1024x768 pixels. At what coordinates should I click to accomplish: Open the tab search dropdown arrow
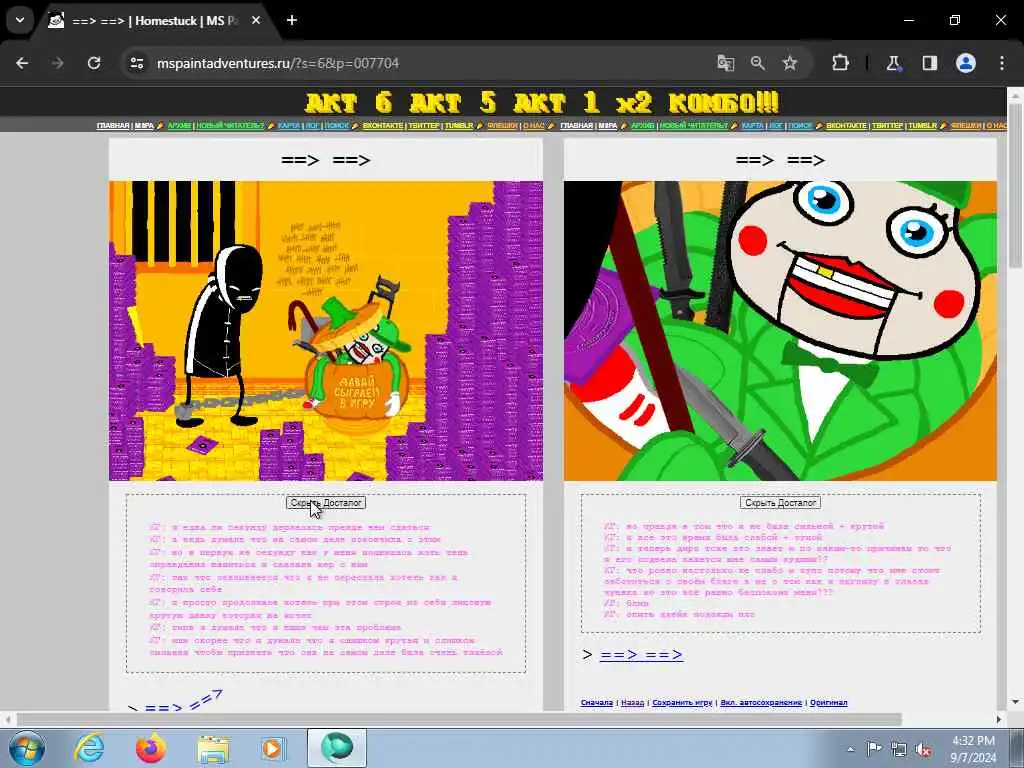[20, 20]
